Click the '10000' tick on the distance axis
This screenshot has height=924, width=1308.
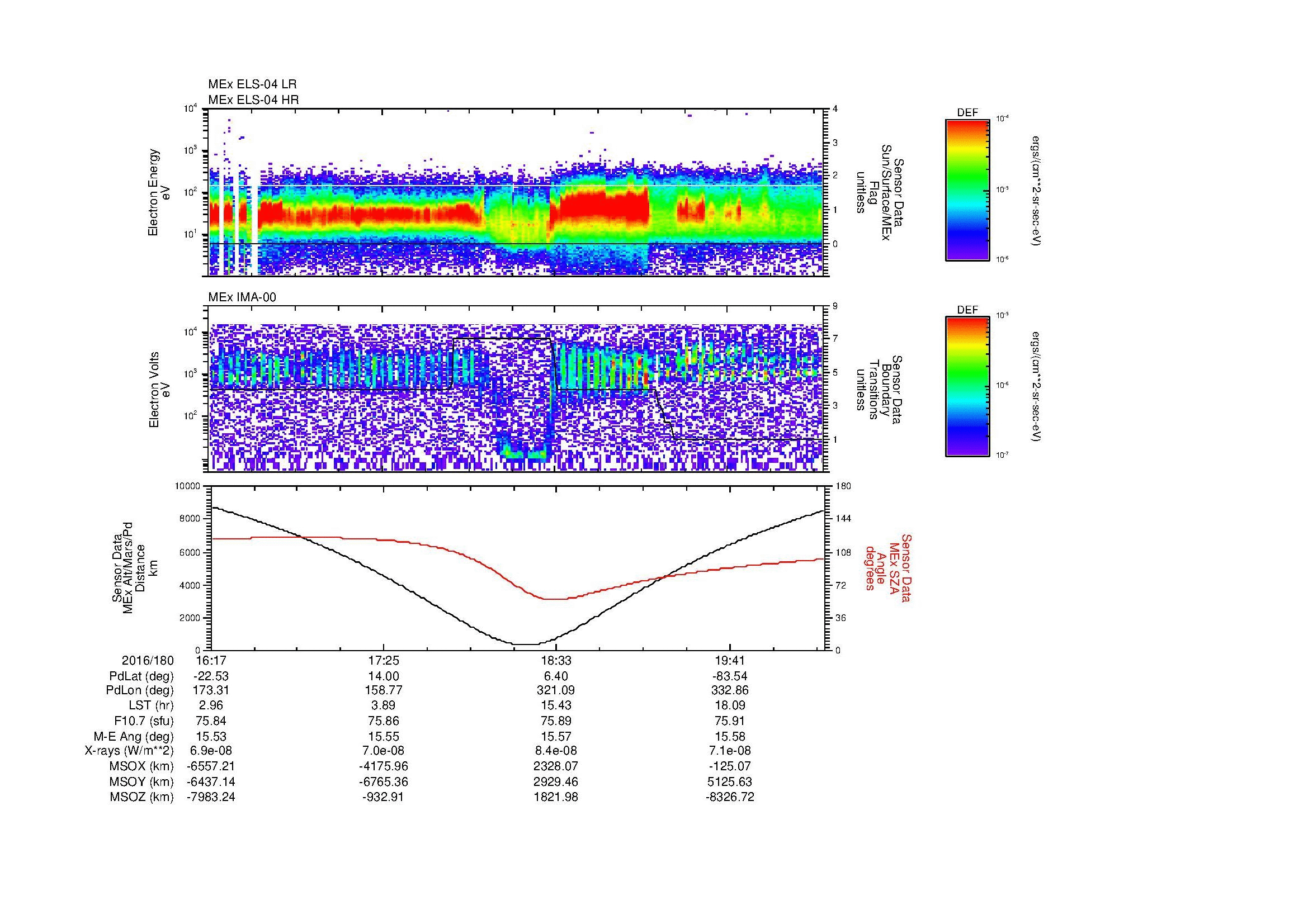coord(187,486)
